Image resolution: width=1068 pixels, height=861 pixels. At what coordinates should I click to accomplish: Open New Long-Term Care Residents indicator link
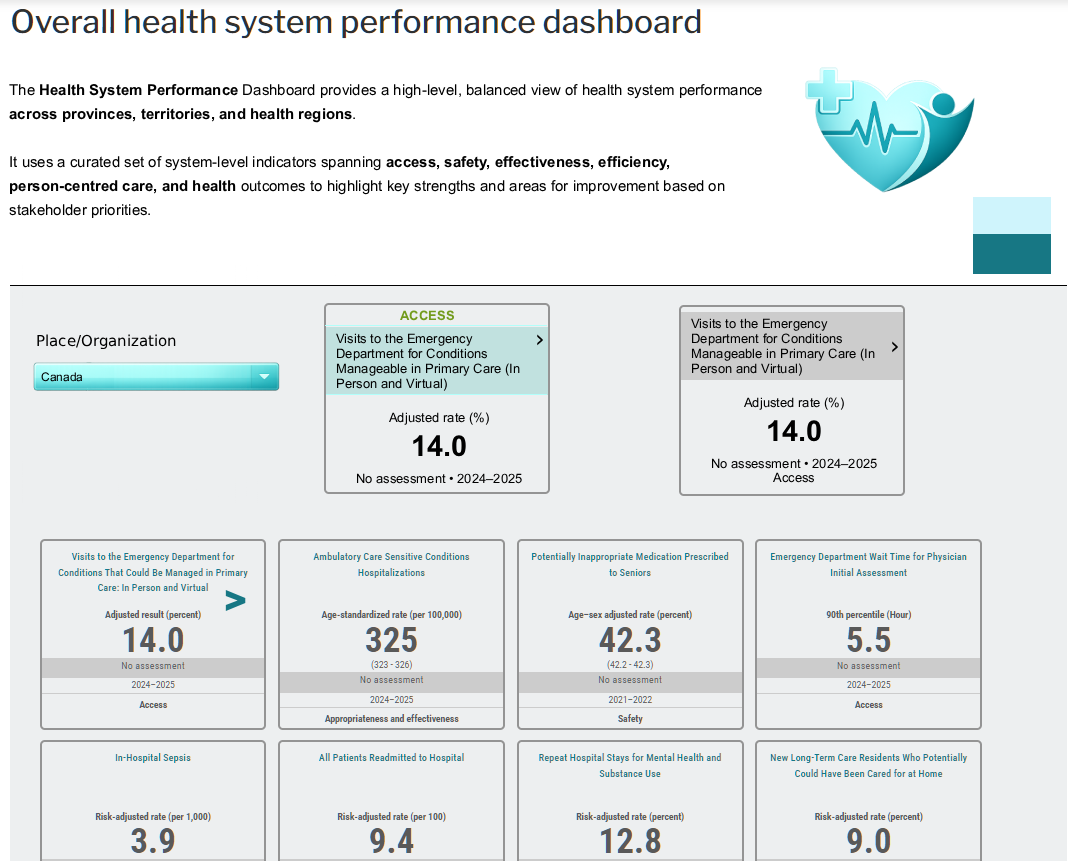tap(868, 765)
